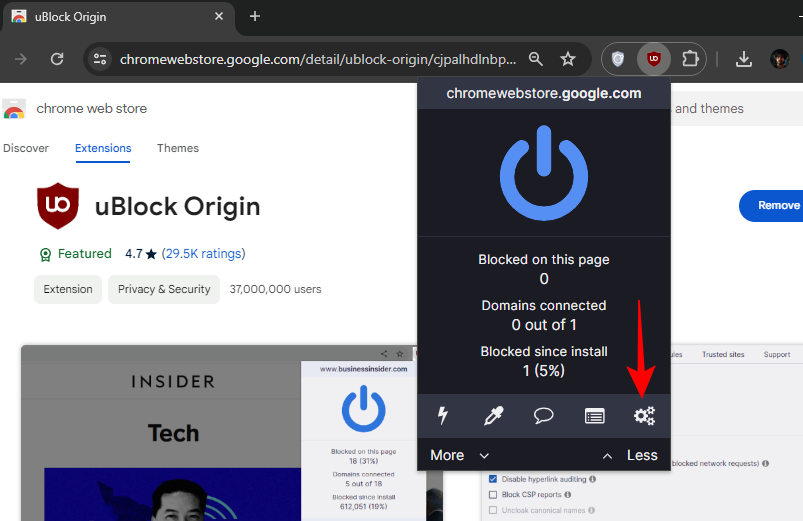The width and height of the screenshot is (803, 521).
Task: Open the Chrome profile avatar
Action: [x=779, y=59]
